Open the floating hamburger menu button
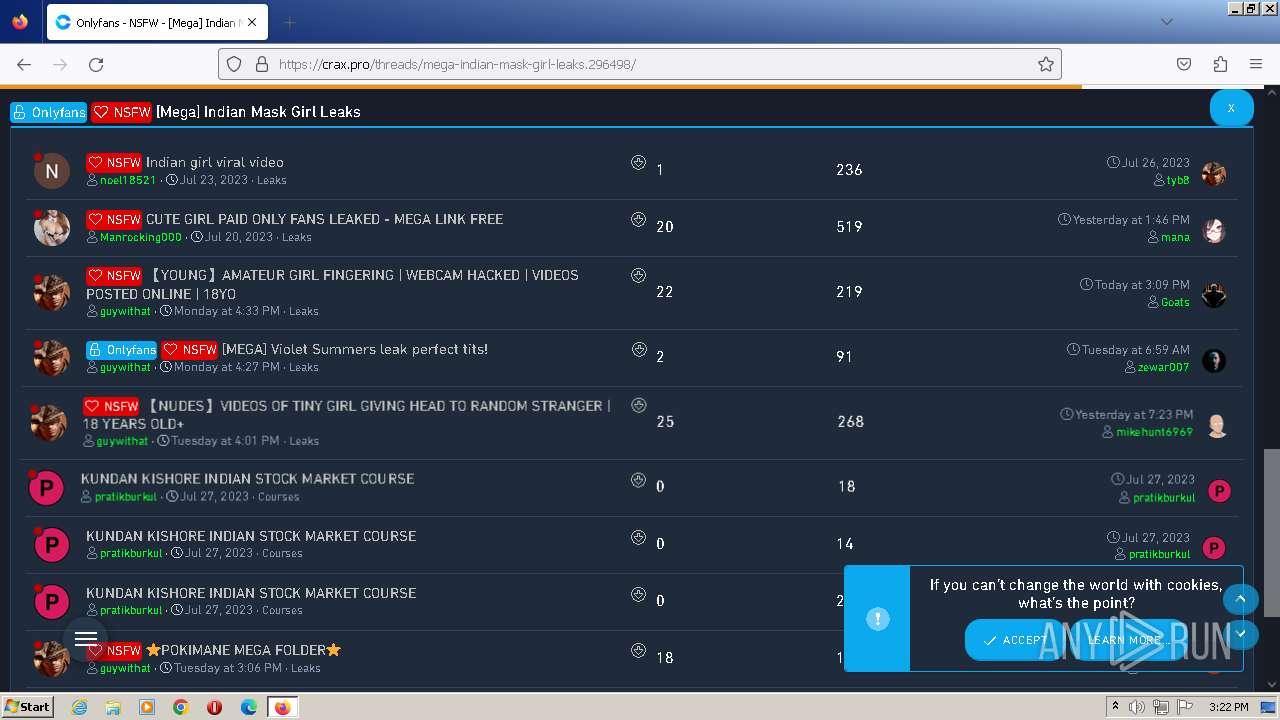Image resolution: width=1280 pixels, height=720 pixels. coord(86,639)
